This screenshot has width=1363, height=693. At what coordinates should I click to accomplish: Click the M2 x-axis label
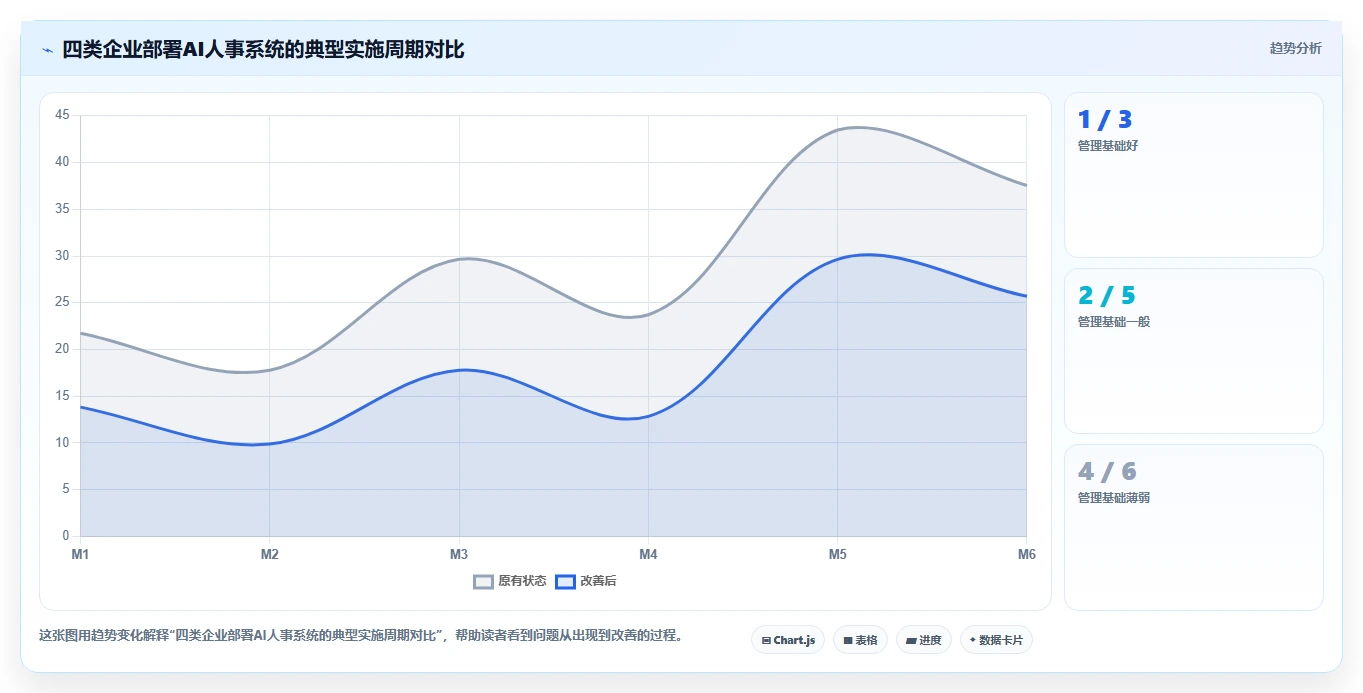[269, 553]
